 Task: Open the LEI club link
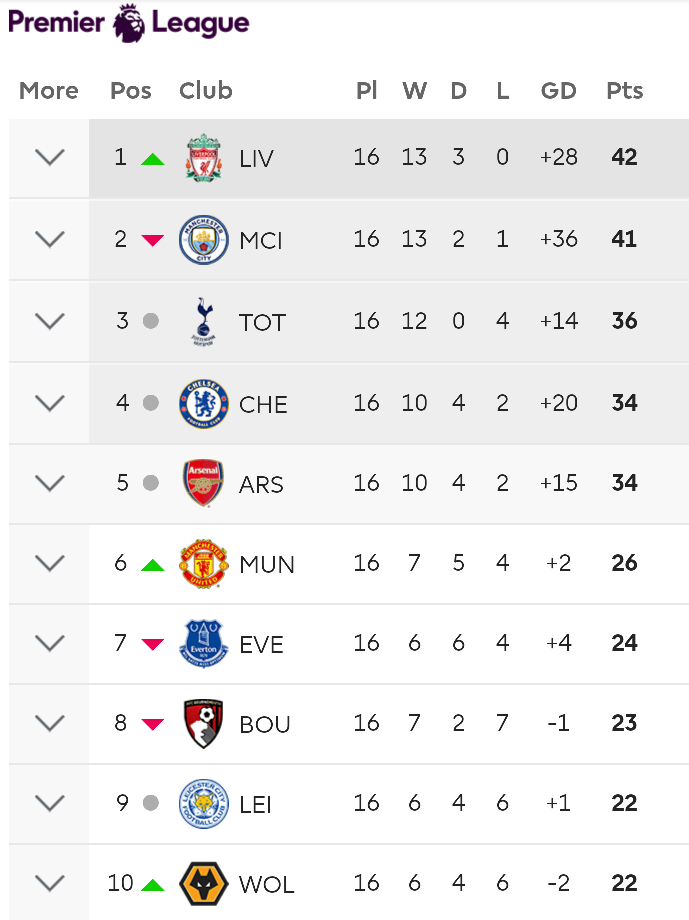pyautogui.click(x=255, y=804)
